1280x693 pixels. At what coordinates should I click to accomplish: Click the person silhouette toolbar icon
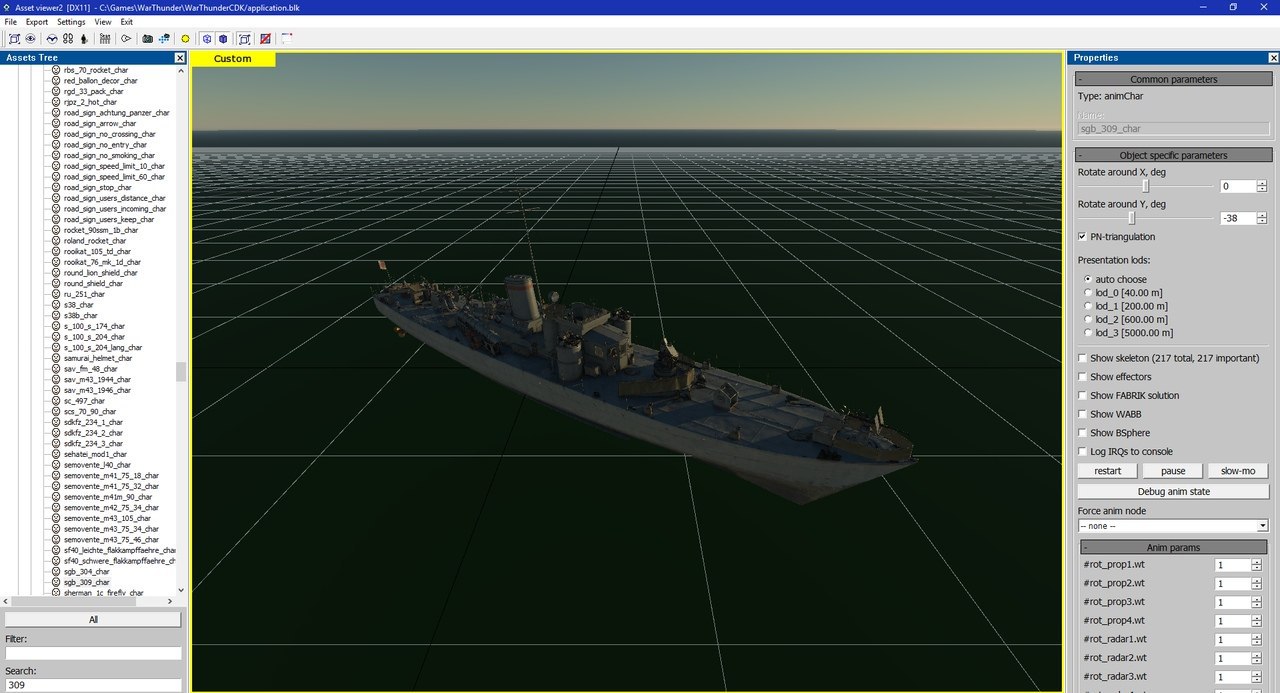tap(84, 39)
